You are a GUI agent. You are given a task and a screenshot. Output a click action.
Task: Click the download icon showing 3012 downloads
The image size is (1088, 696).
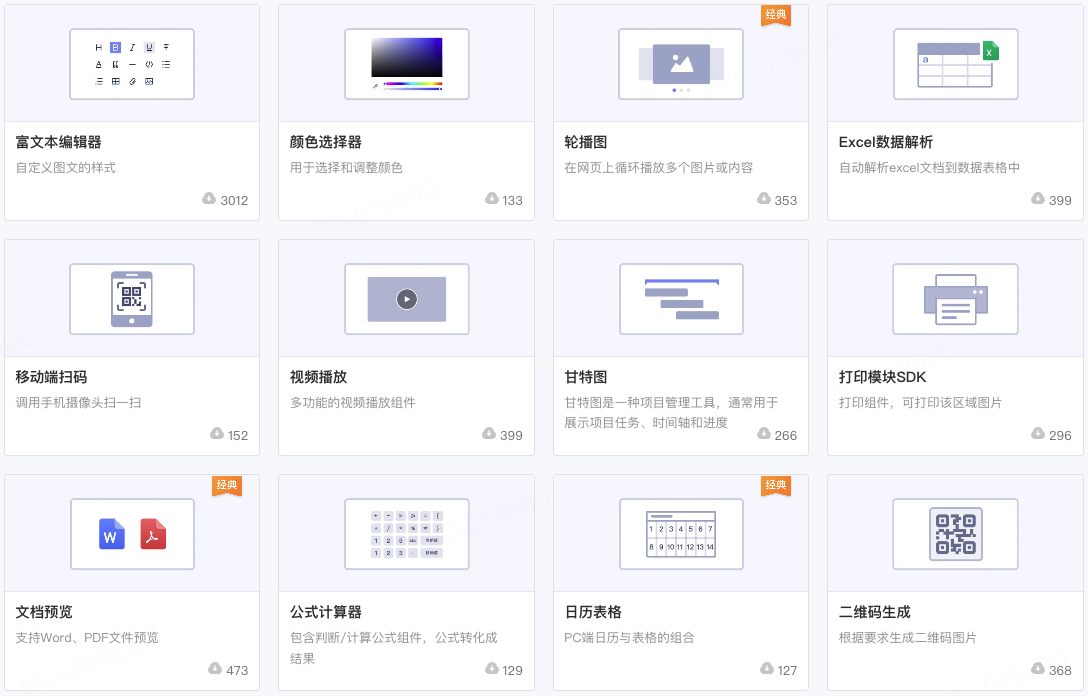click(209, 199)
